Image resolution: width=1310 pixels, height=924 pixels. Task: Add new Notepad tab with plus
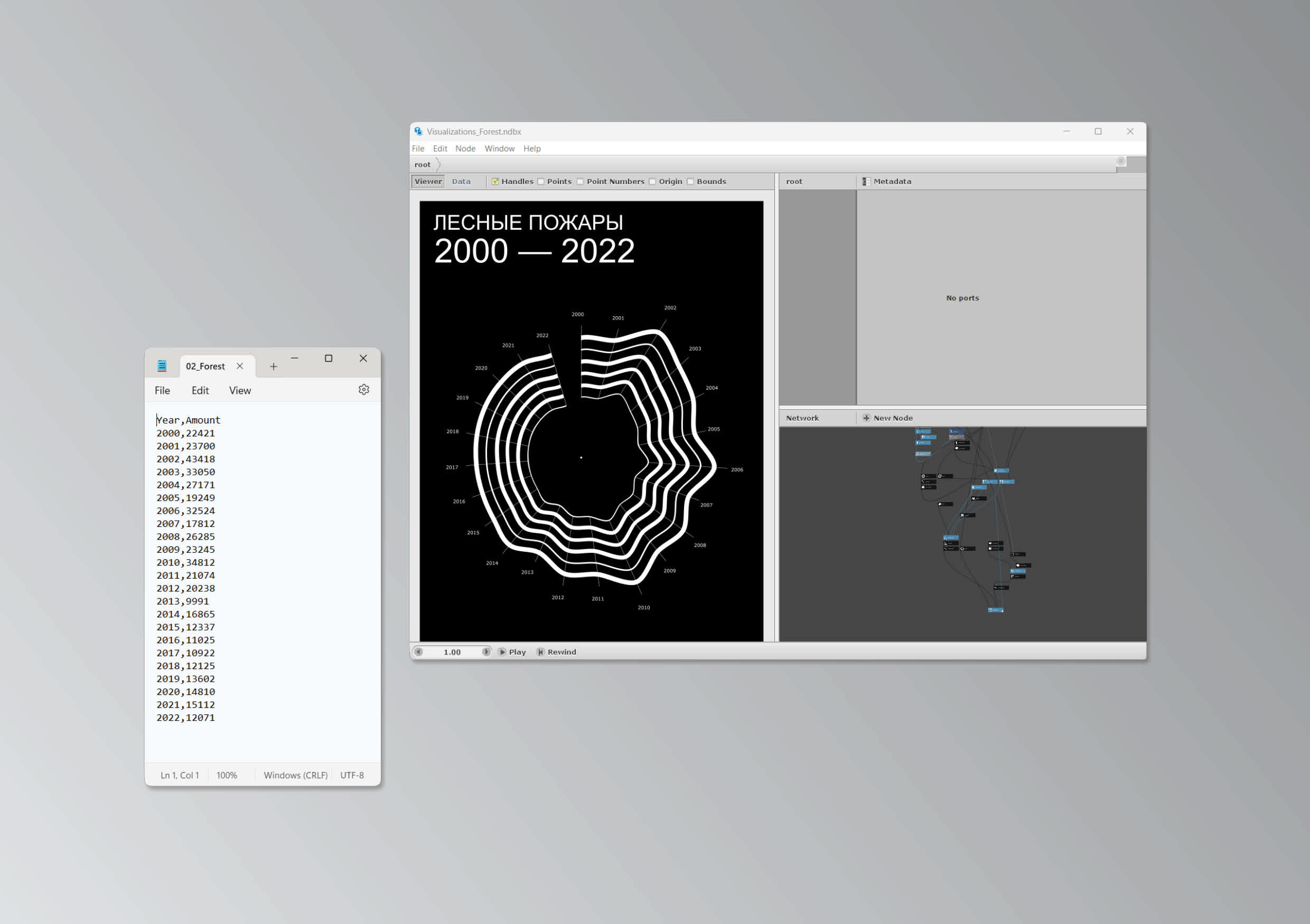pos(273,366)
